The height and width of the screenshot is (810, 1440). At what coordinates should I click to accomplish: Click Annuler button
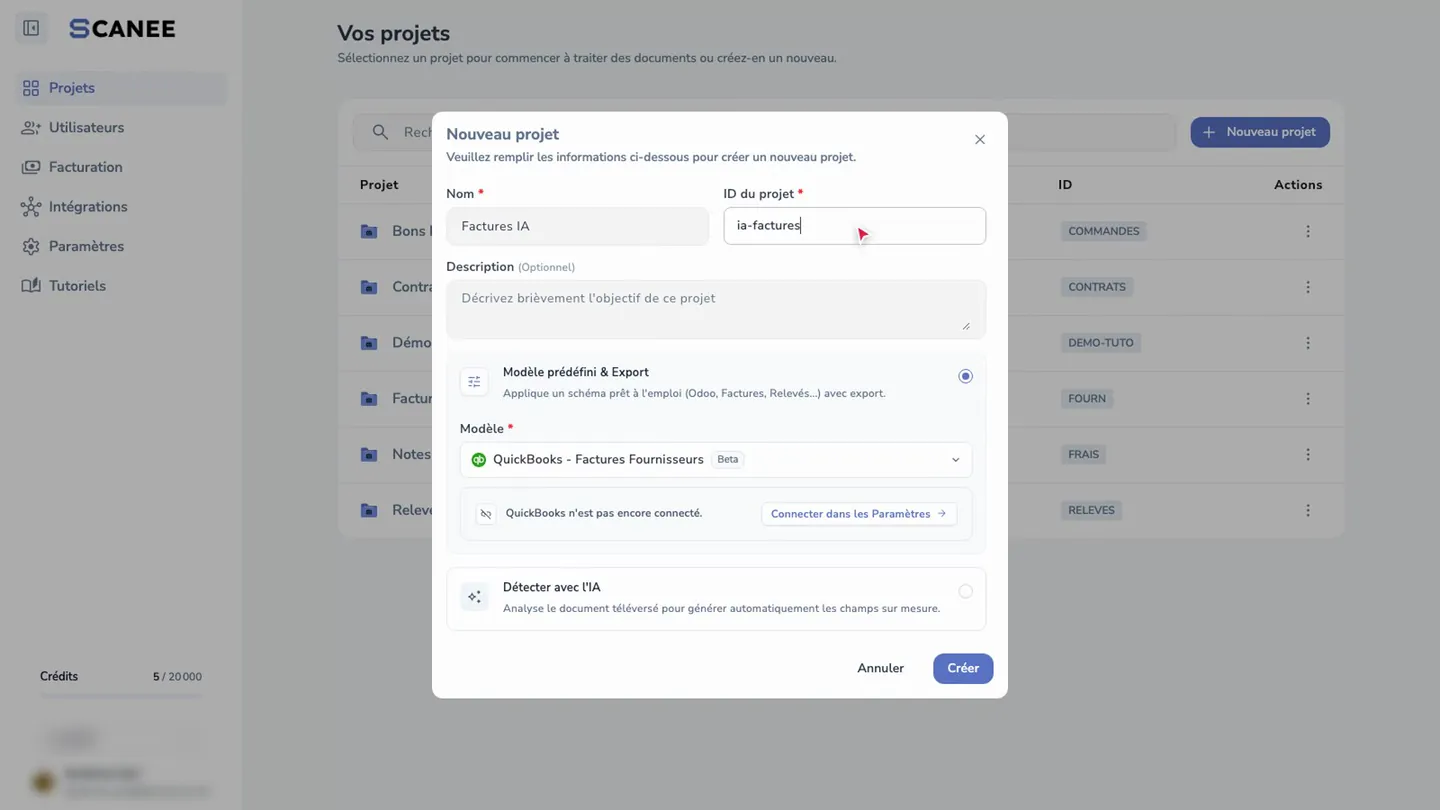click(880, 669)
